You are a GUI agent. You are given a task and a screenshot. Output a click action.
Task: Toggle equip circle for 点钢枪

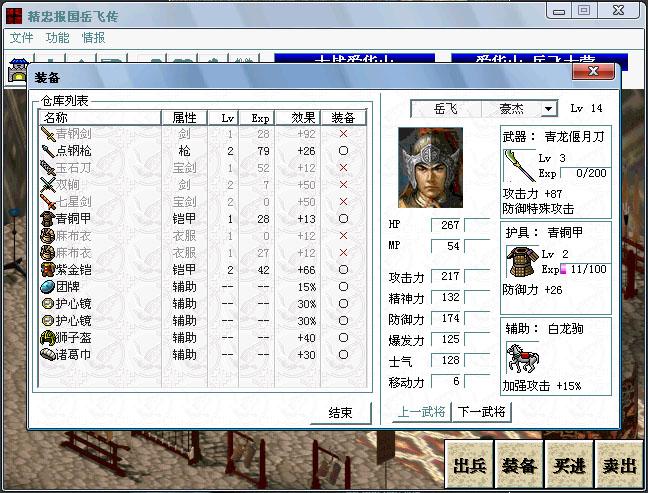click(343, 151)
